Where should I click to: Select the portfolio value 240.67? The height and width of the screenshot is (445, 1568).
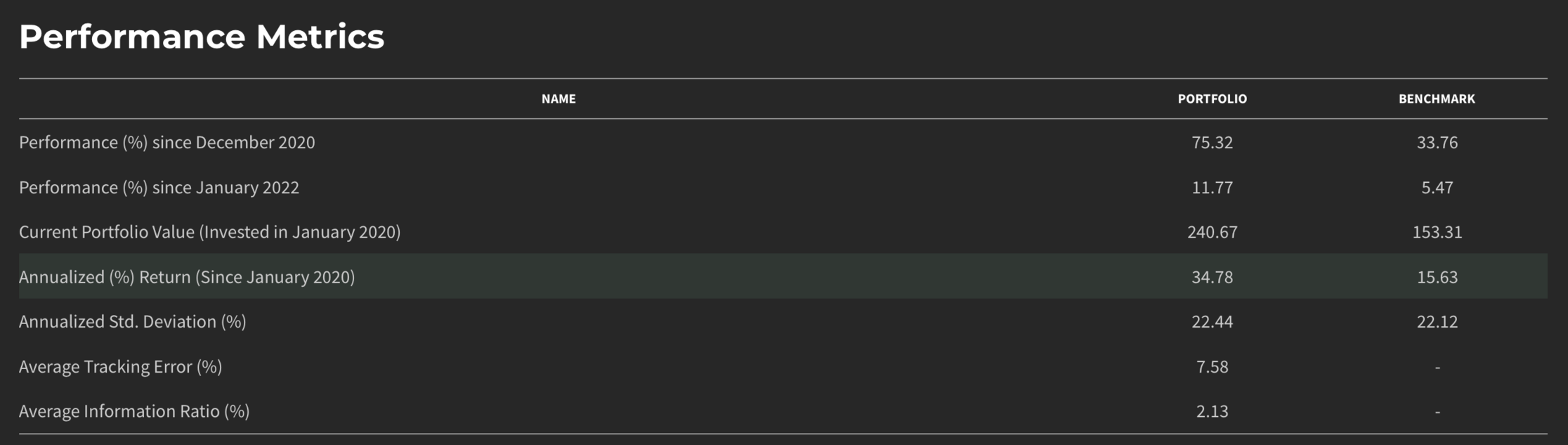pyautogui.click(x=1212, y=232)
